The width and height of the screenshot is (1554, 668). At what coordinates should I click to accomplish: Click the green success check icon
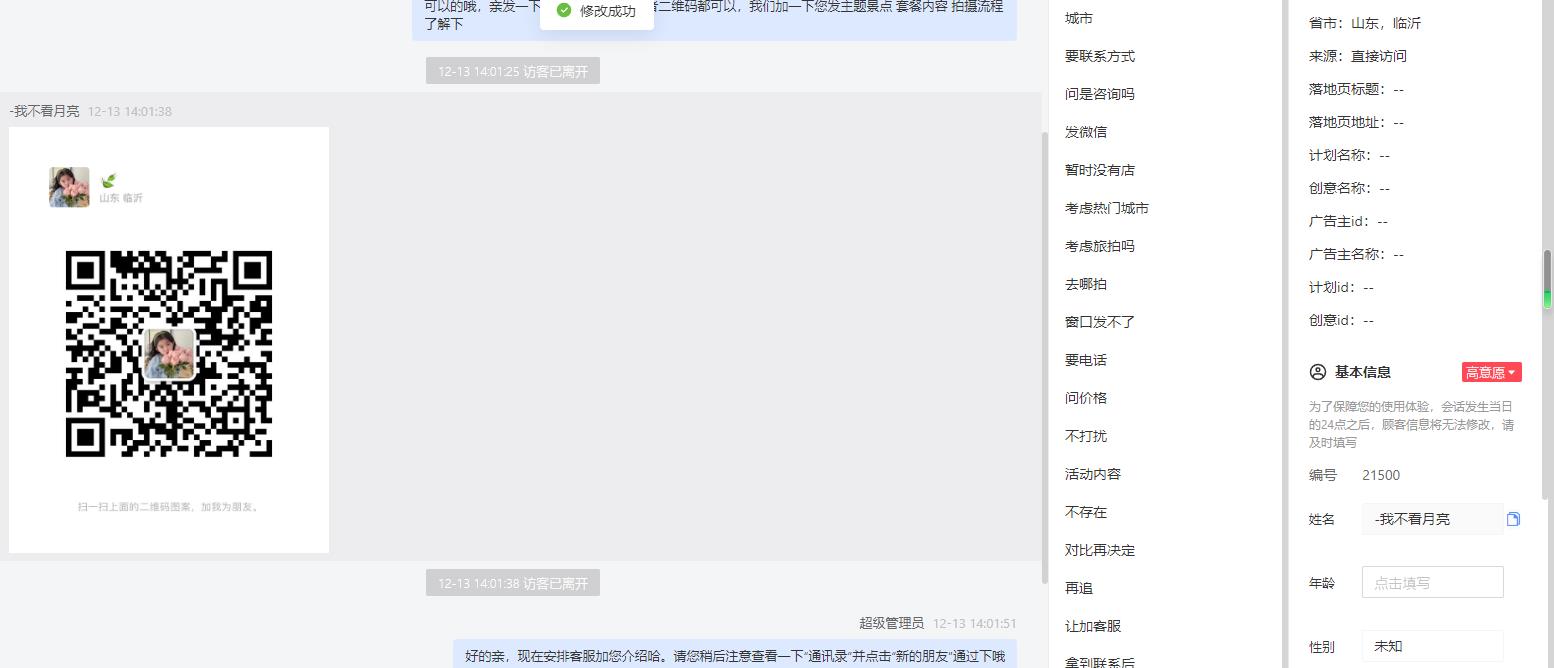tap(564, 10)
